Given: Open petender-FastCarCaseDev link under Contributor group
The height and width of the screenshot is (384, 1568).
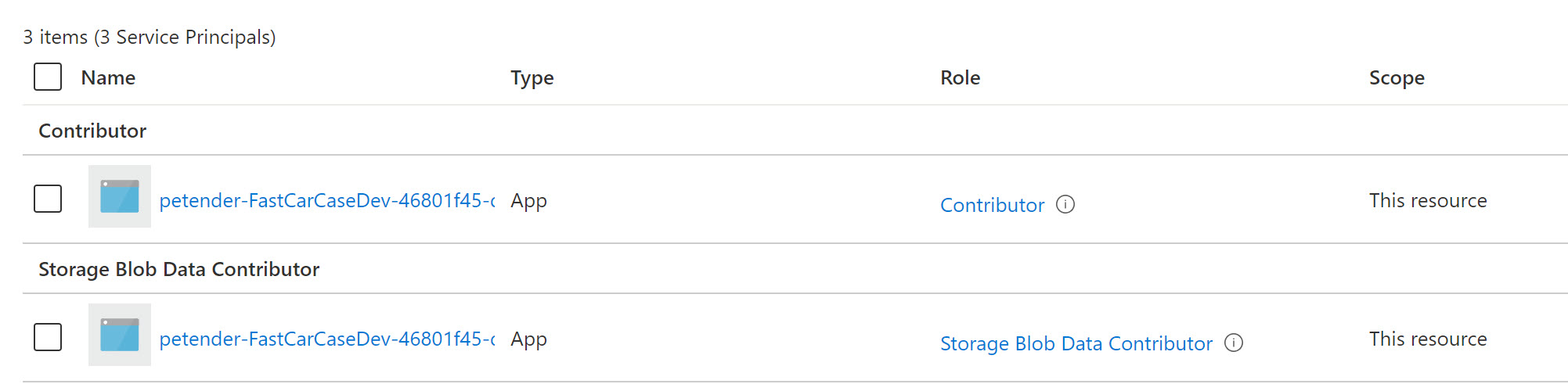Looking at the screenshot, I should [326, 201].
